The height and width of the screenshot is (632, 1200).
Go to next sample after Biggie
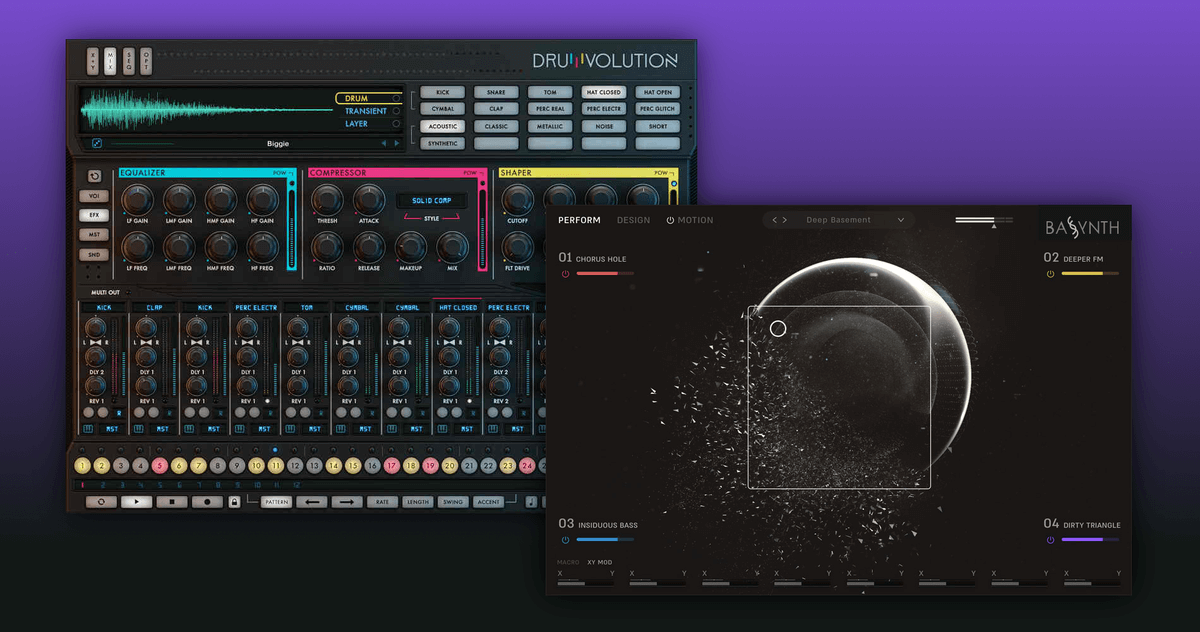click(x=397, y=144)
